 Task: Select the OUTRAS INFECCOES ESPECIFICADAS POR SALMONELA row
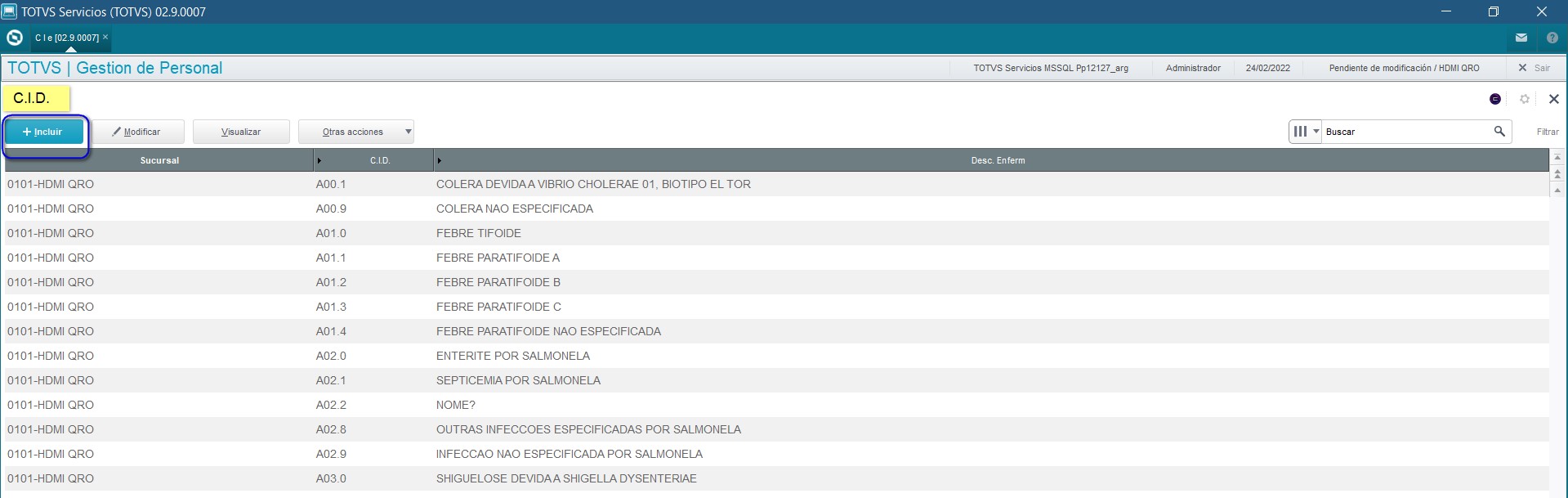(x=777, y=429)
